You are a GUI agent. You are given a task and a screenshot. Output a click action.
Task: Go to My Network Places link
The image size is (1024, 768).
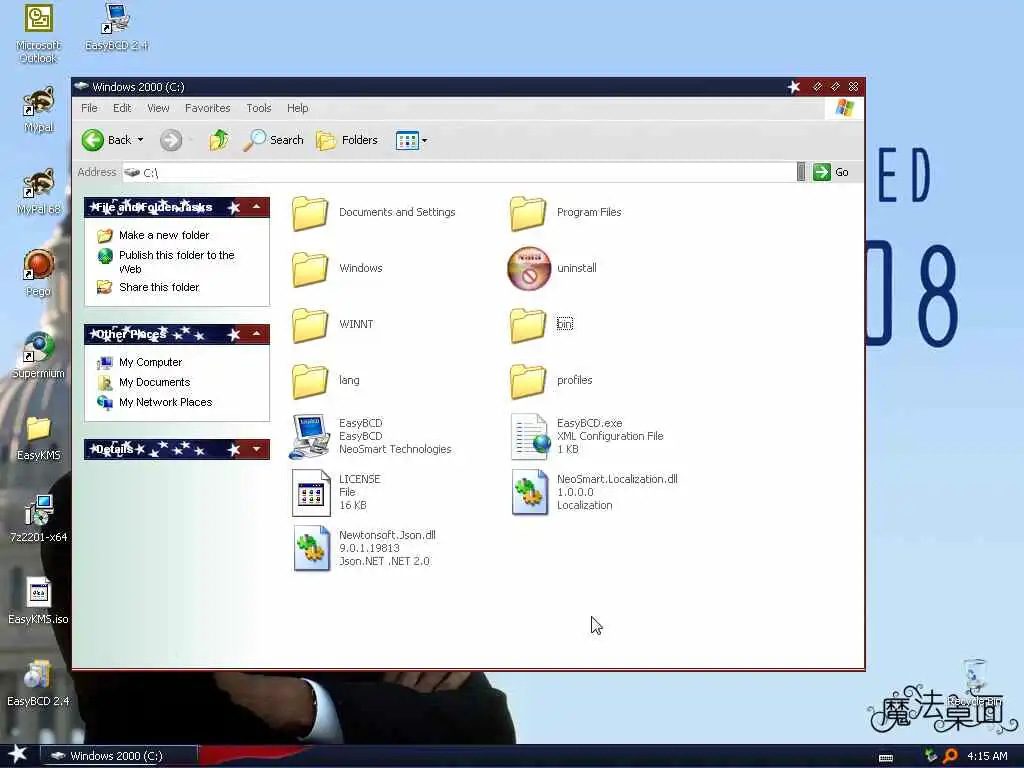[165, 403]
